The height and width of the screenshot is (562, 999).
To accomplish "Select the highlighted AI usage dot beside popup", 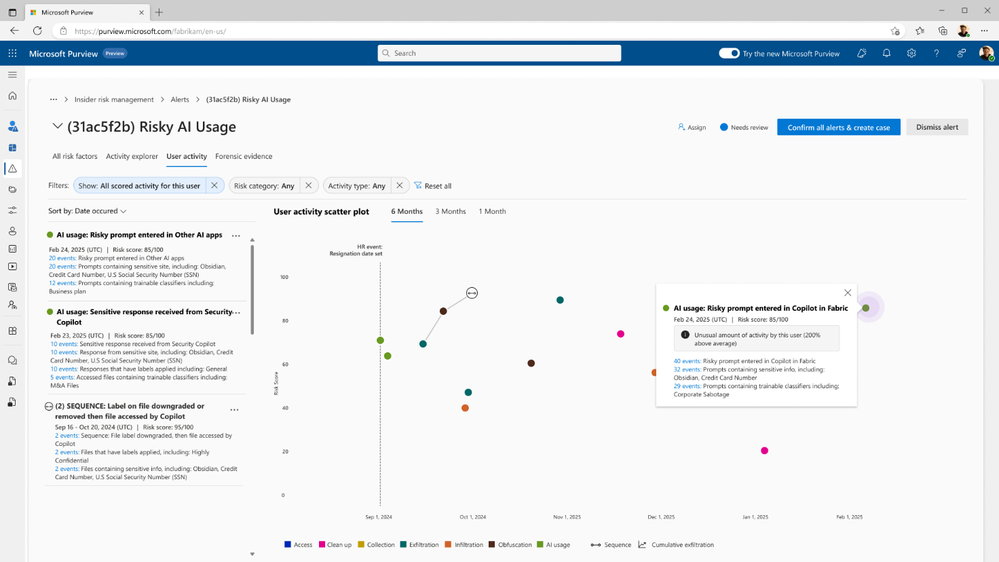I will (866, 308).
